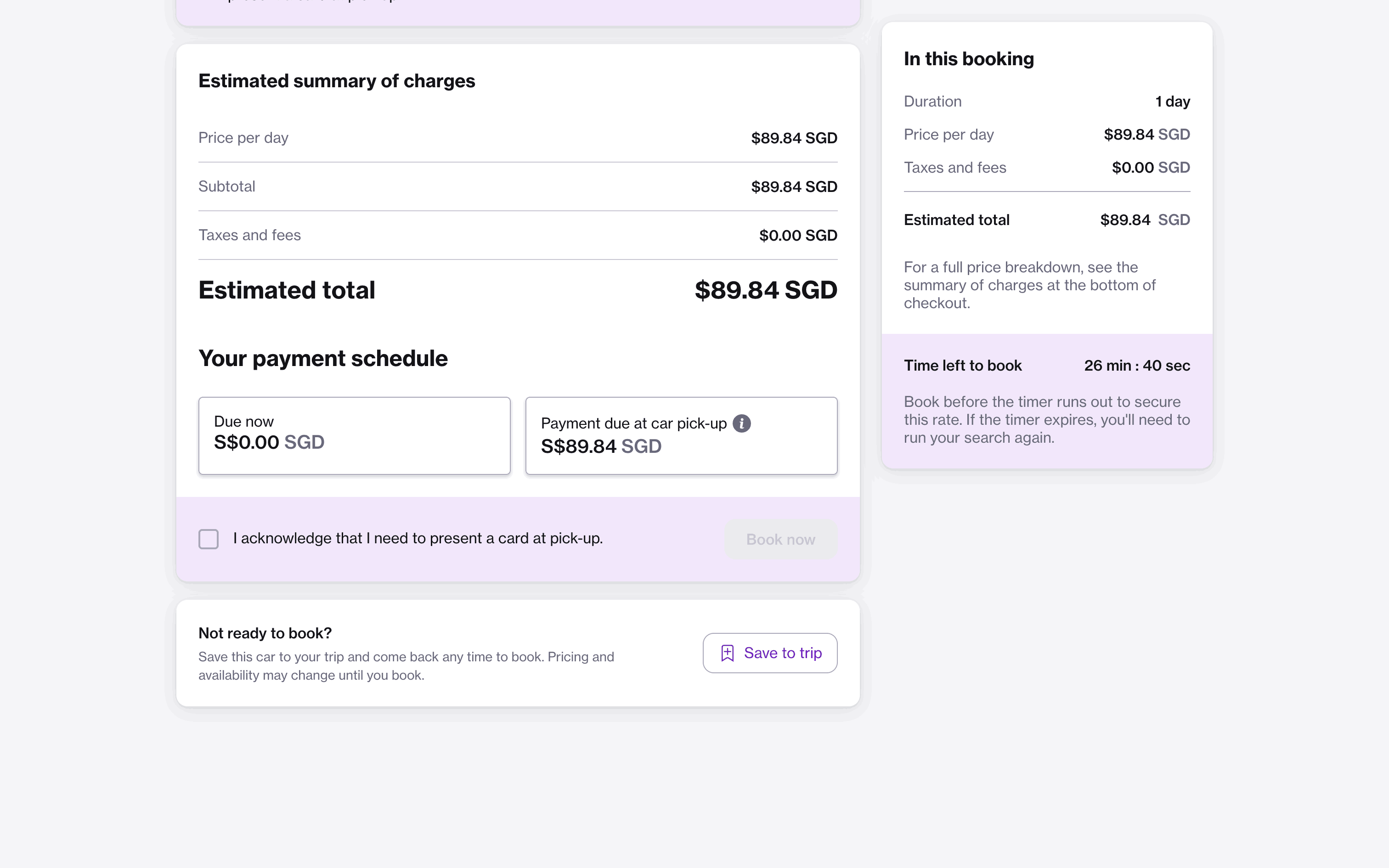This screenshot has width=1389, height=868.
Task: Click the Your payment schedule heading
Action: coord(322,359)
